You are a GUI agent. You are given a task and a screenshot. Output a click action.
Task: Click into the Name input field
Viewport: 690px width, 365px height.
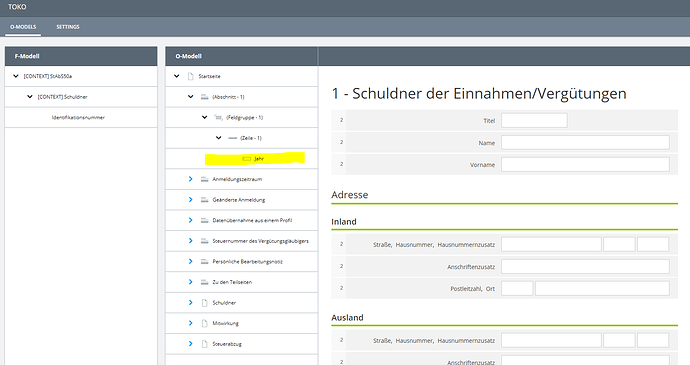tap(585, 142)
